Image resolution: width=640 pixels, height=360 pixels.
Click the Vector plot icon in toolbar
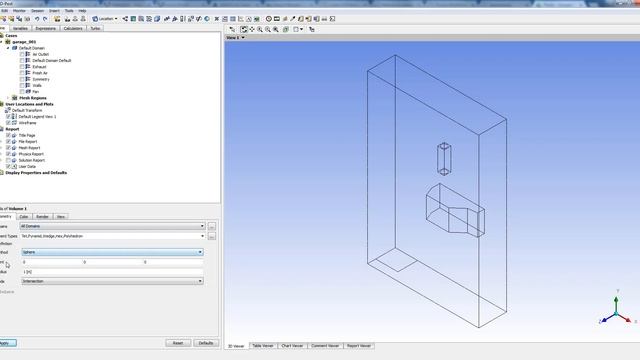pyautogui.click(x=125, y=19)
